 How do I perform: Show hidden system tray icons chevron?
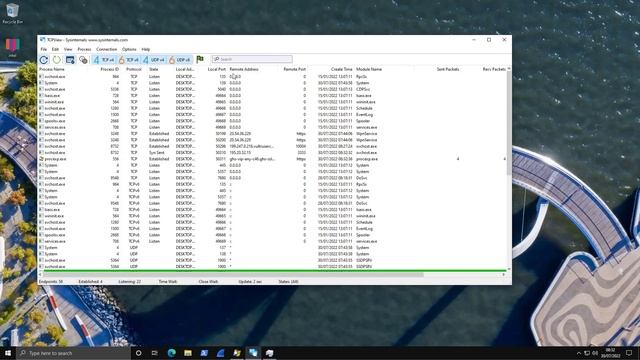(x=578, y=353)
